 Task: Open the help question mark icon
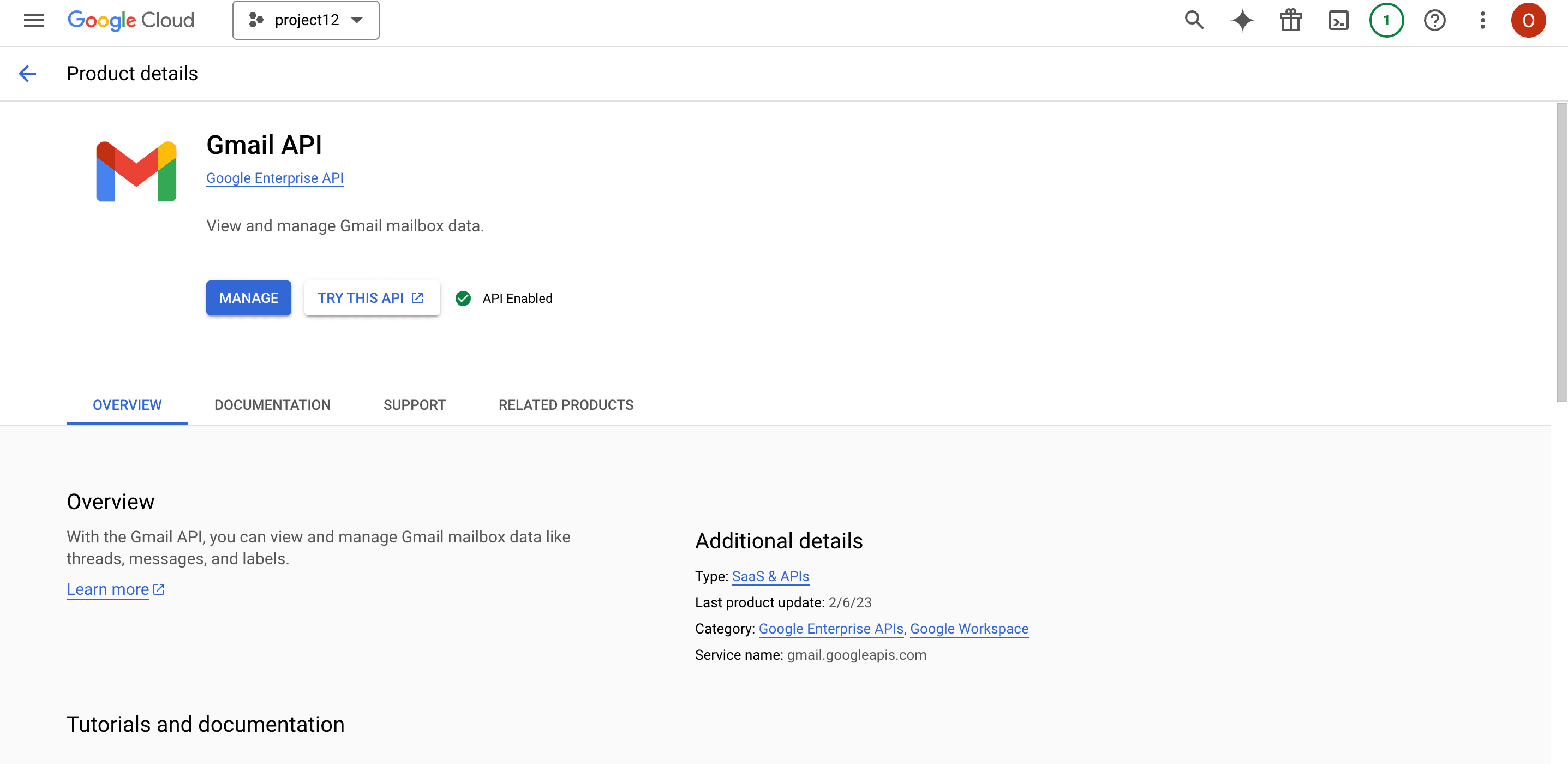click(x=1435, y=20)
